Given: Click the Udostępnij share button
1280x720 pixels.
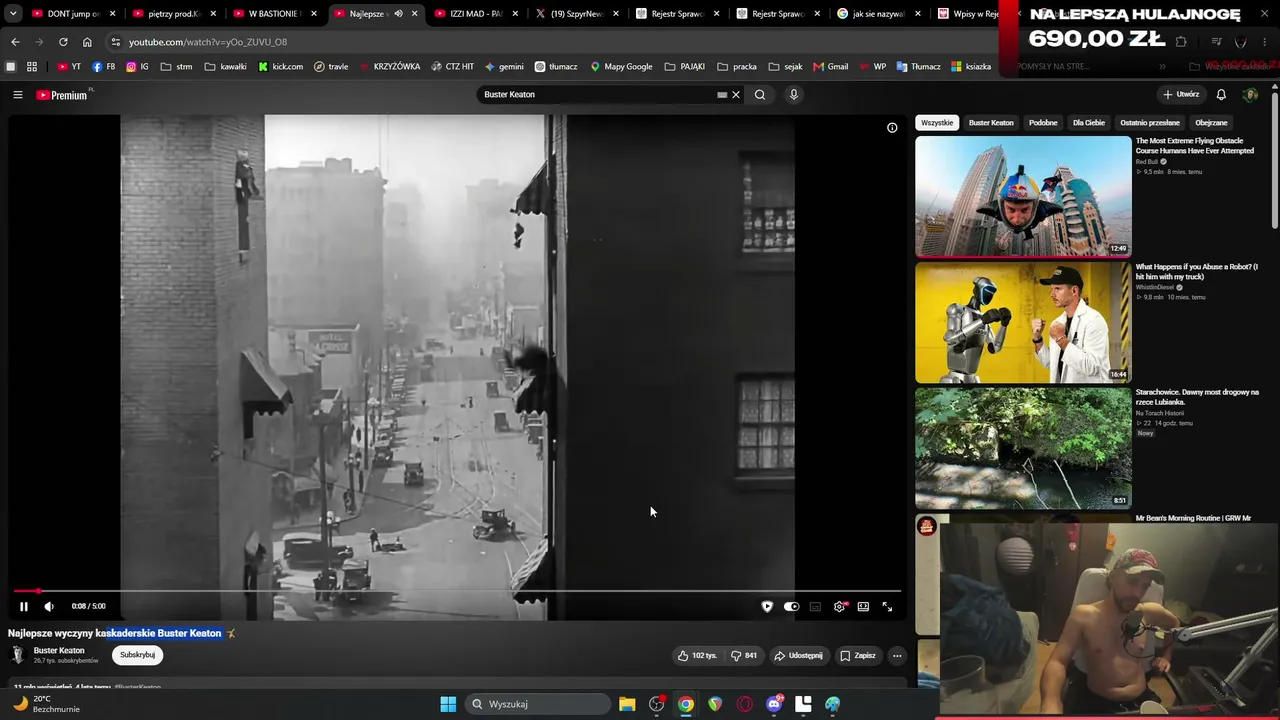Looking at the screenshot, I should tap(798, 655).
